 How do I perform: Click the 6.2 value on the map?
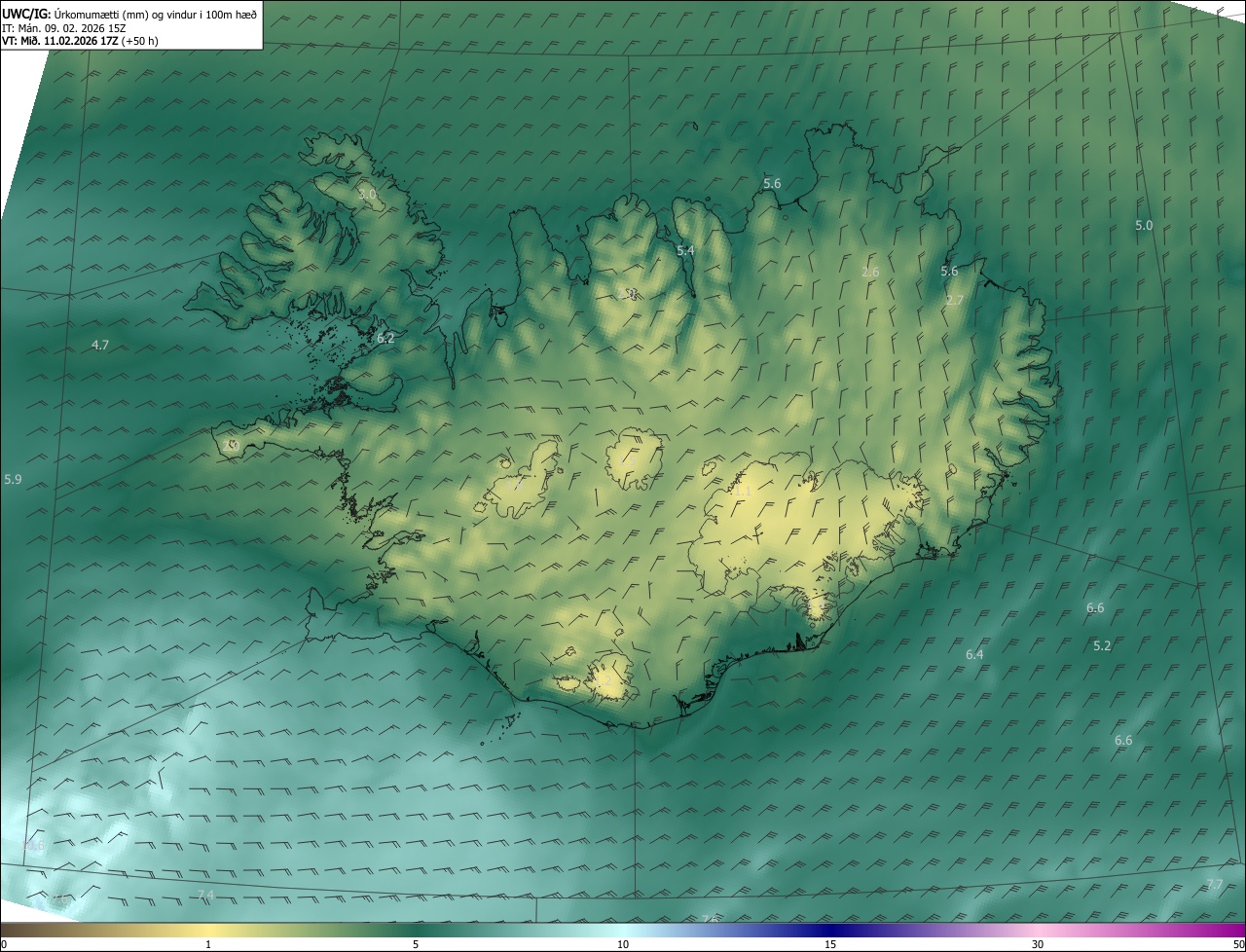[x=385, y=339]
